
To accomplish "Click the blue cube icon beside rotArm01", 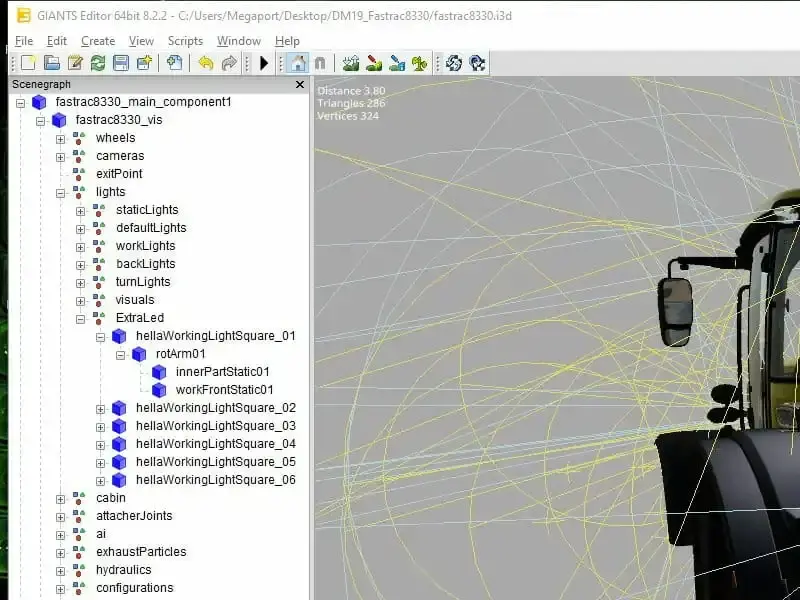I will (139, 354).
